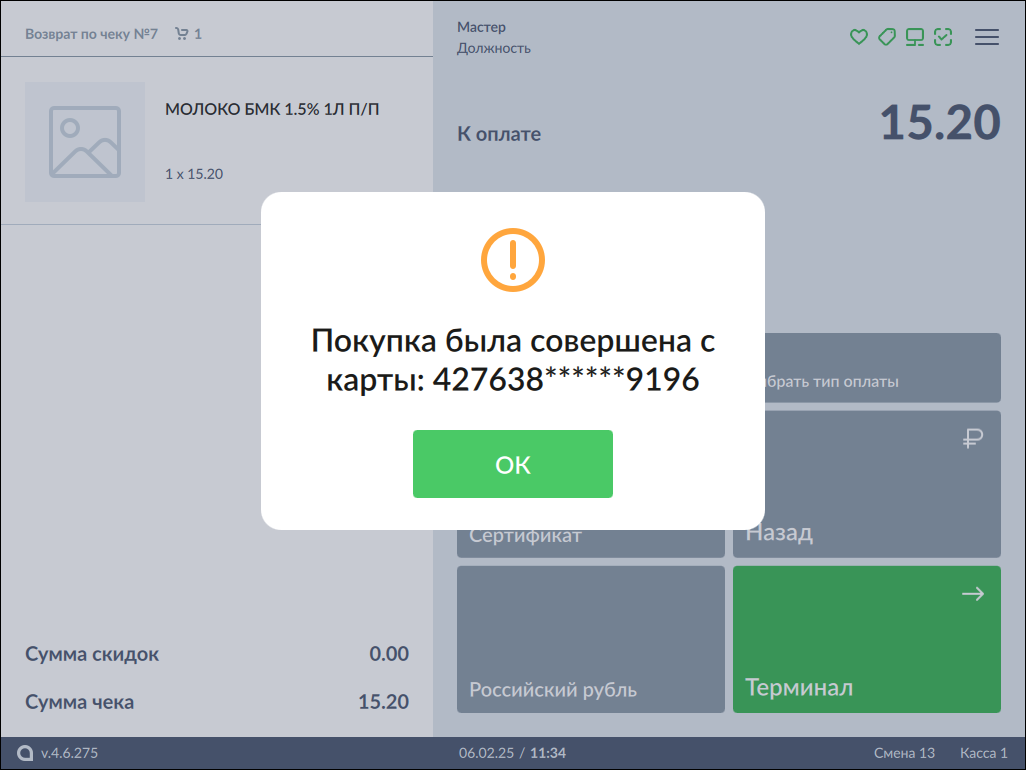Click the arrow icon on Терминал tile
This screenshot has height=770, width=1026.
(x=972, y=594)
